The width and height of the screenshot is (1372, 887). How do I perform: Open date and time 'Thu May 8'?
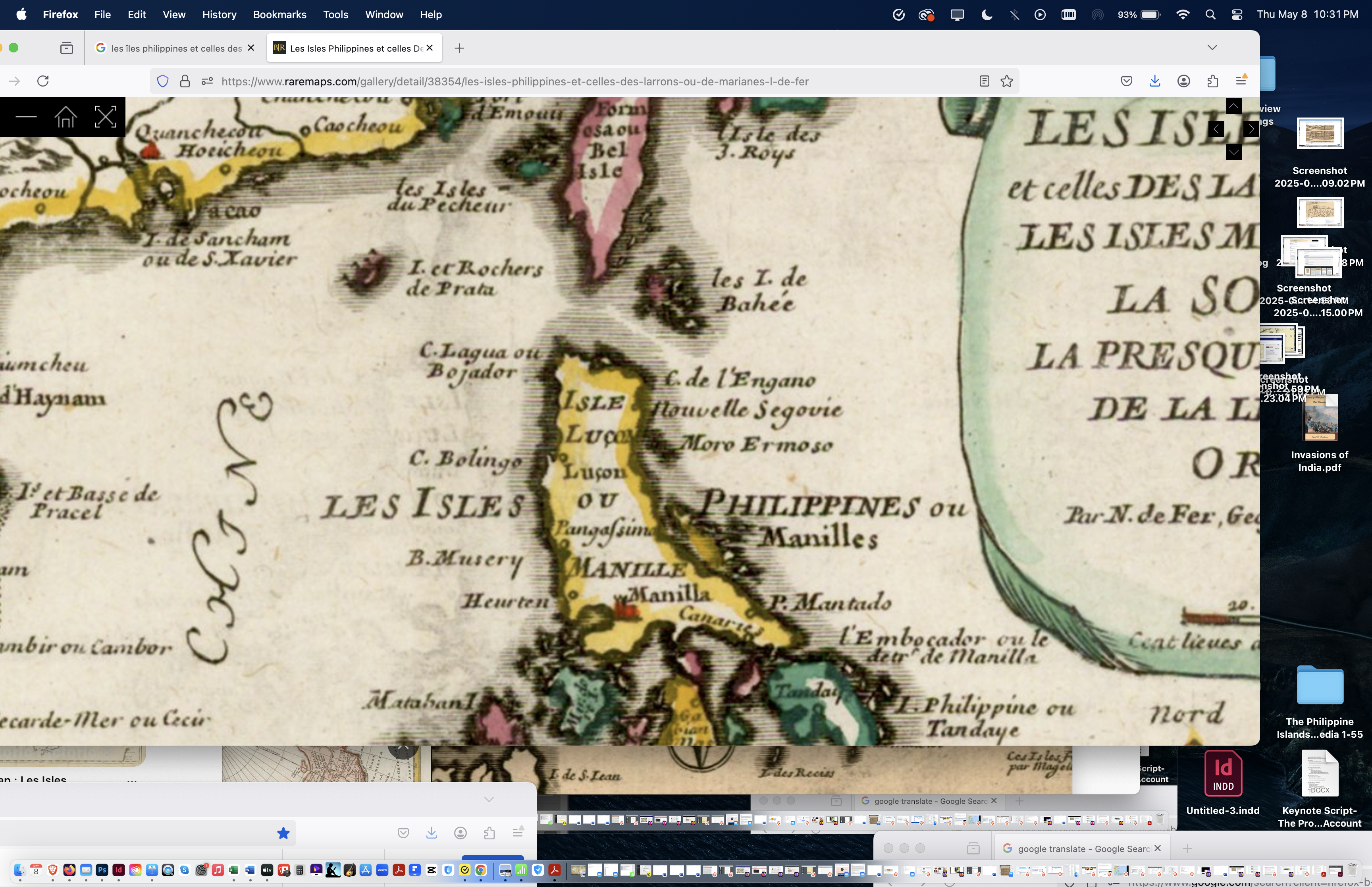point(1307,14)
